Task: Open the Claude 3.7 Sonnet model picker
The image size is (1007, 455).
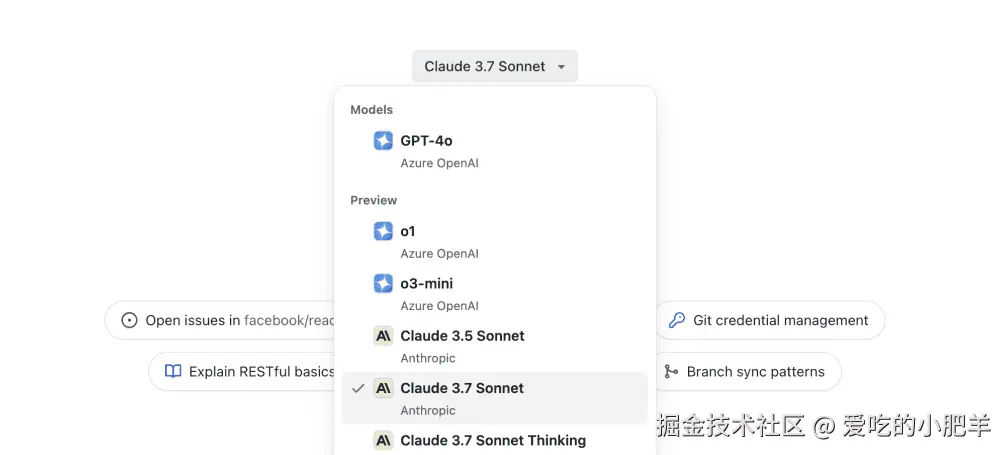Action: pos(495,66)
